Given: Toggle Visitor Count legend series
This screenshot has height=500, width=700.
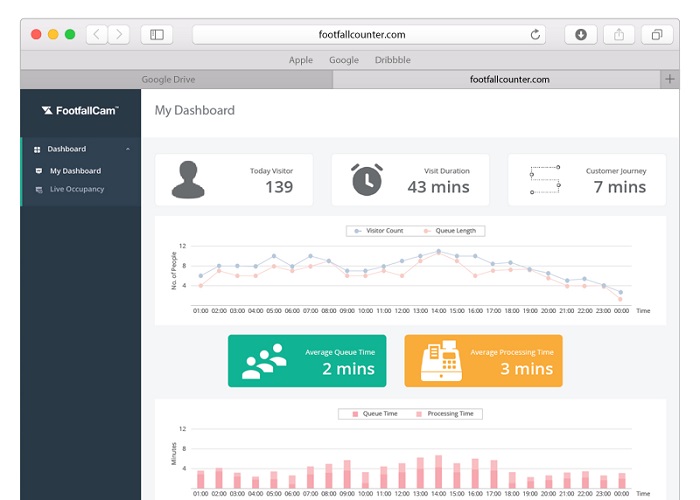Looking at the screenshot, I should 380,231.
